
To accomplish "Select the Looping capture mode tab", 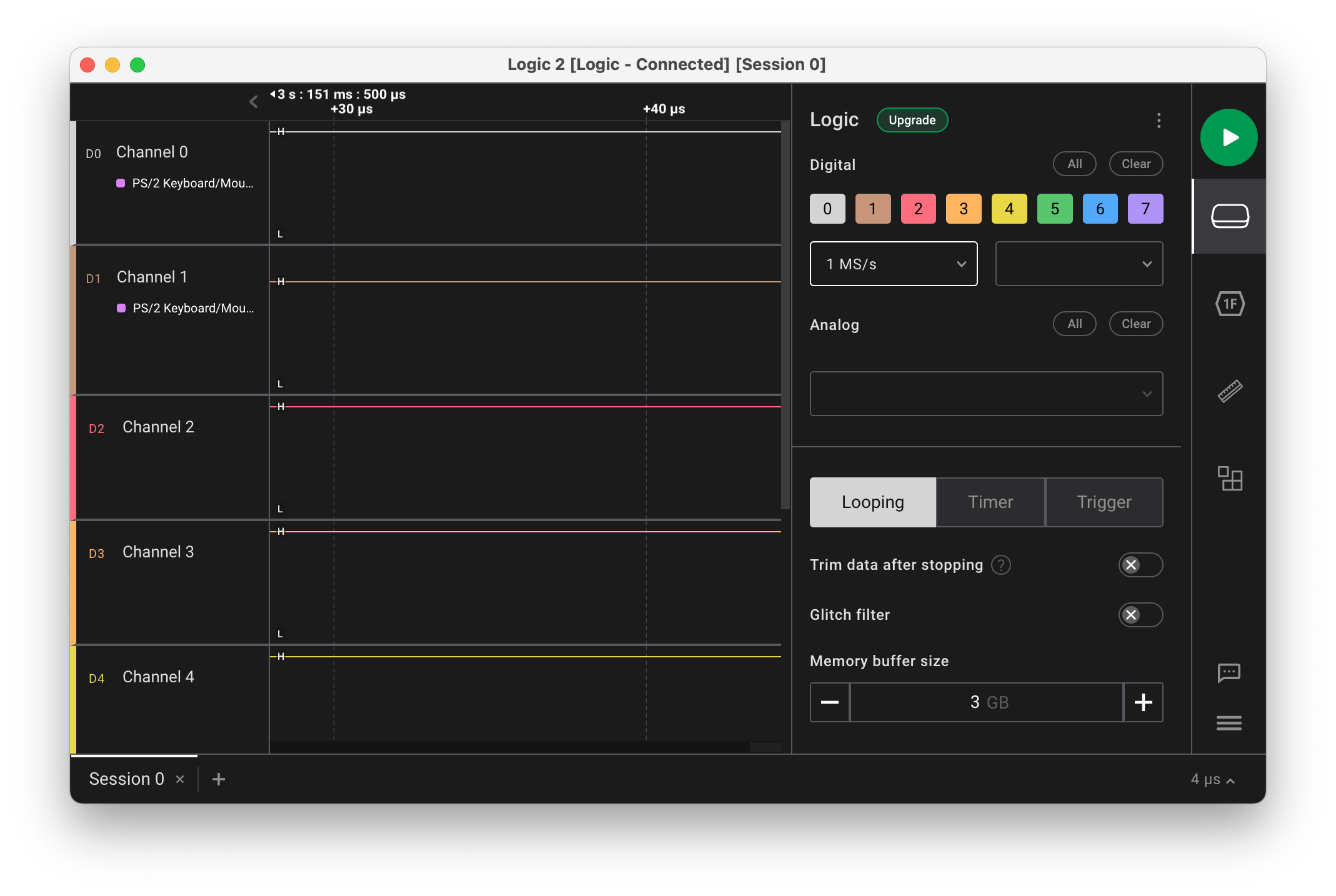I will pos(873,502).
